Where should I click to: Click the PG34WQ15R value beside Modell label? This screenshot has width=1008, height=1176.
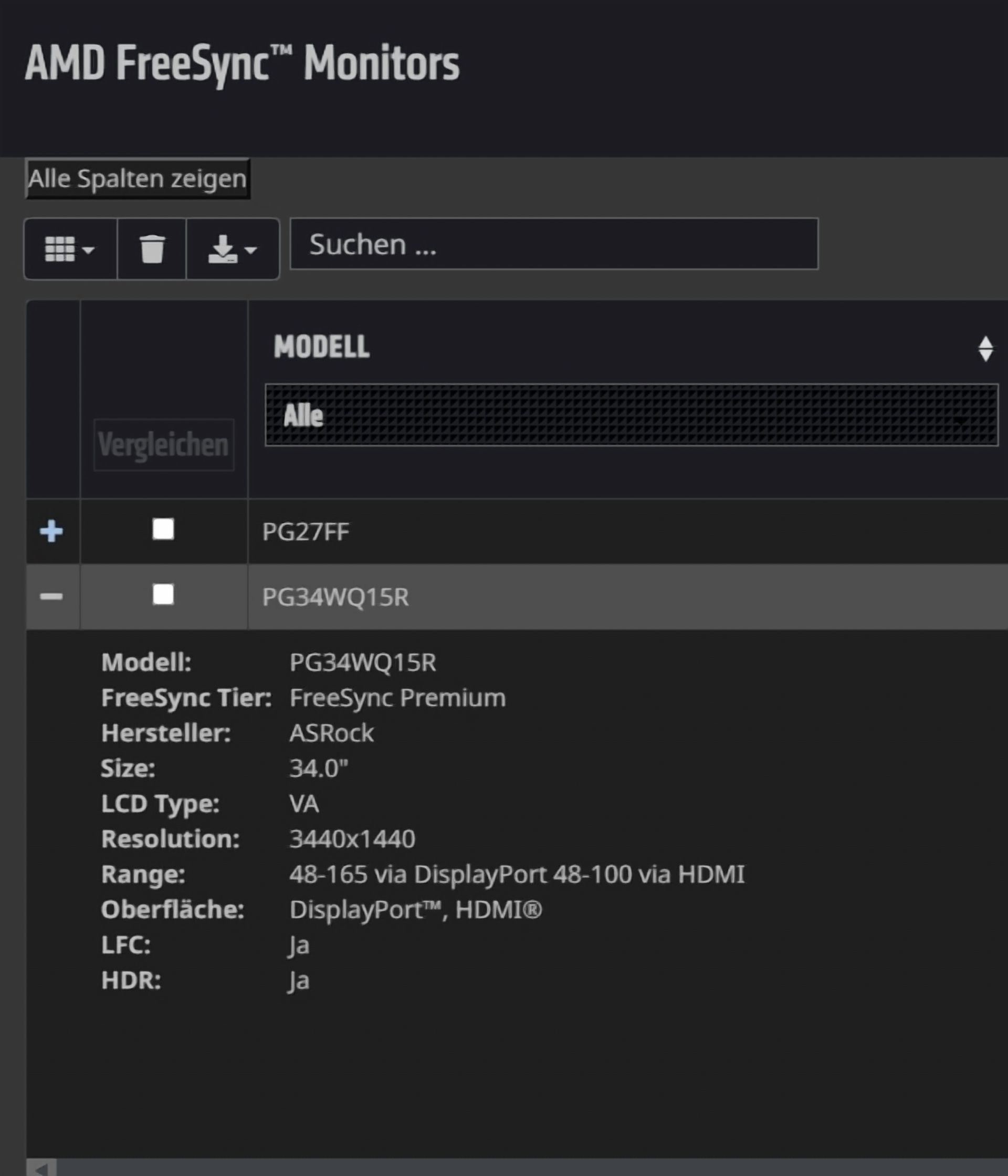pos(363,662)
